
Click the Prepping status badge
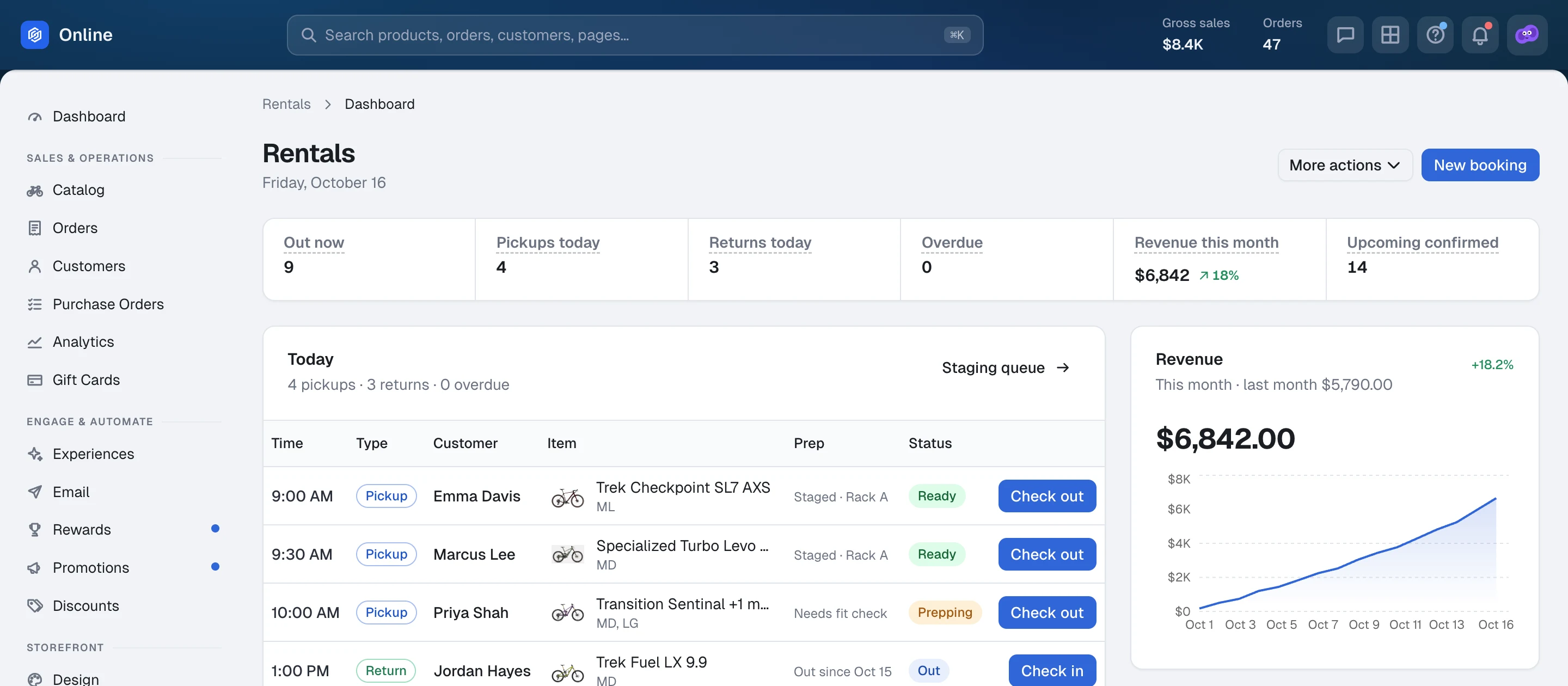coord(945,612)
